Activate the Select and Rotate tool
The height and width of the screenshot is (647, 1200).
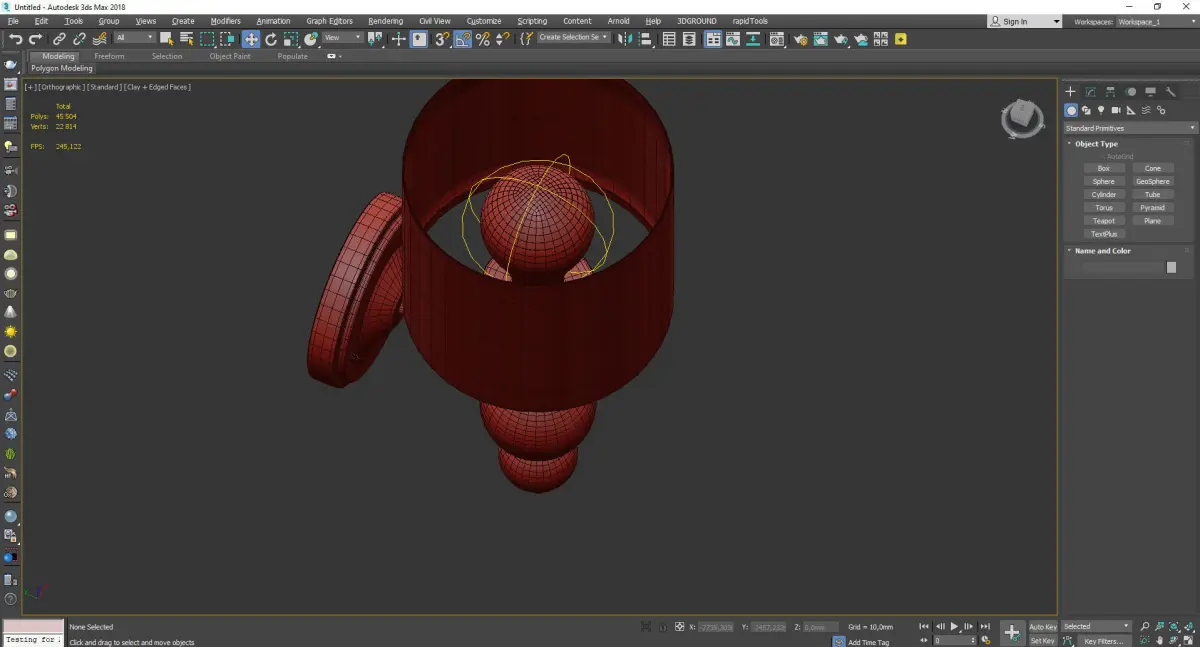tap(271, 39)
